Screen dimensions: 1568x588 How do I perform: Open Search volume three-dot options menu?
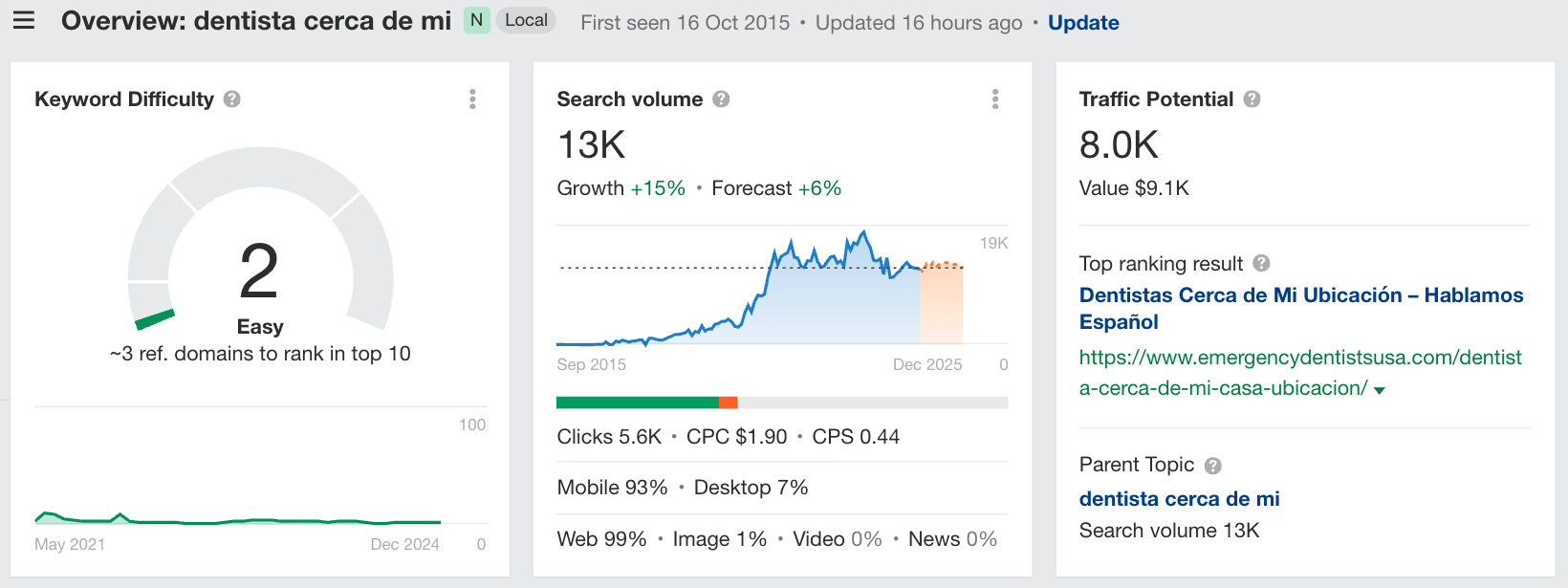click(995, 99)
